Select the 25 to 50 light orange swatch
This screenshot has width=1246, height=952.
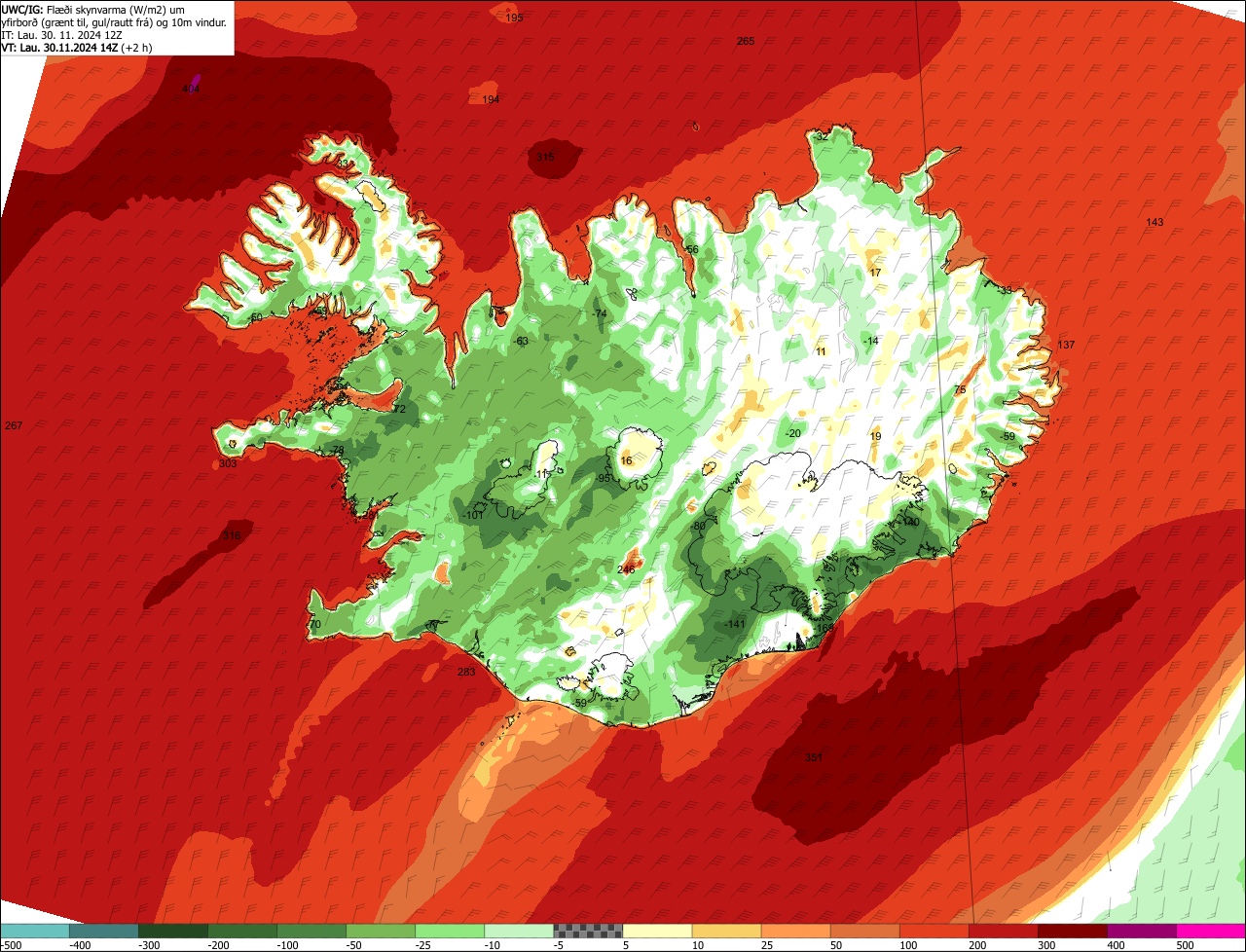pyautogui.click(x=796, y=931)
